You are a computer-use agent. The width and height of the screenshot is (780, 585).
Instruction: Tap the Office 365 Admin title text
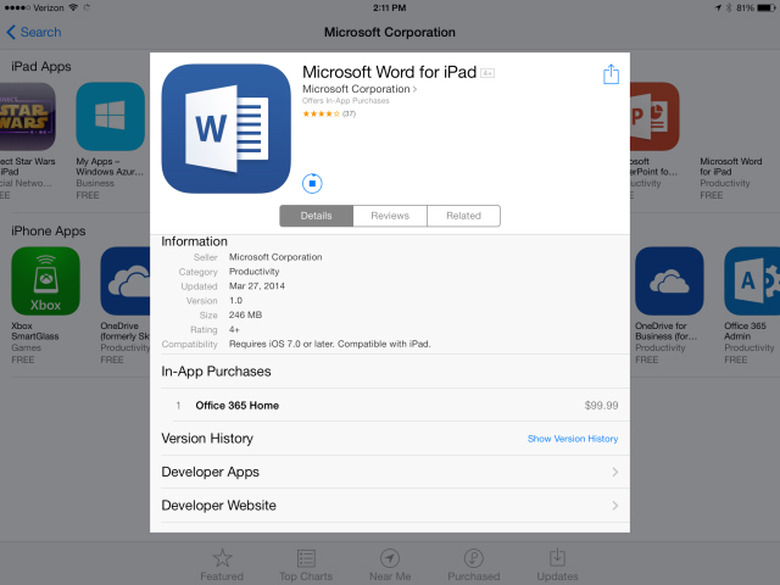pyautogui.click(x=745, y=331)
